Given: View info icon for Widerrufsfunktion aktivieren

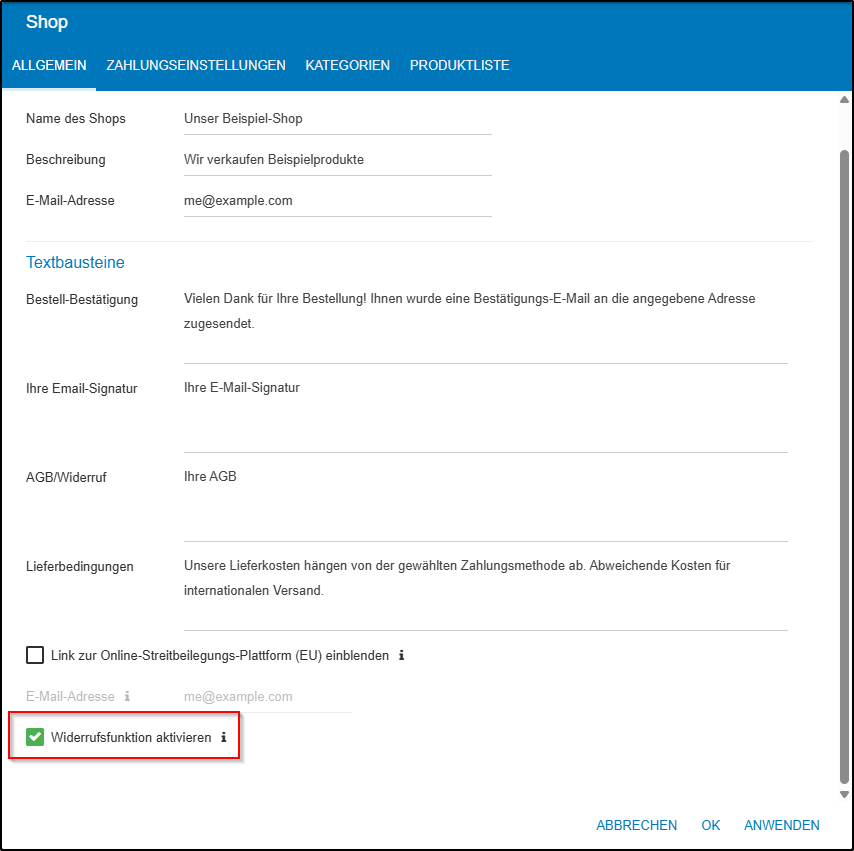Looking at the screenshot, I should [223, 737].
